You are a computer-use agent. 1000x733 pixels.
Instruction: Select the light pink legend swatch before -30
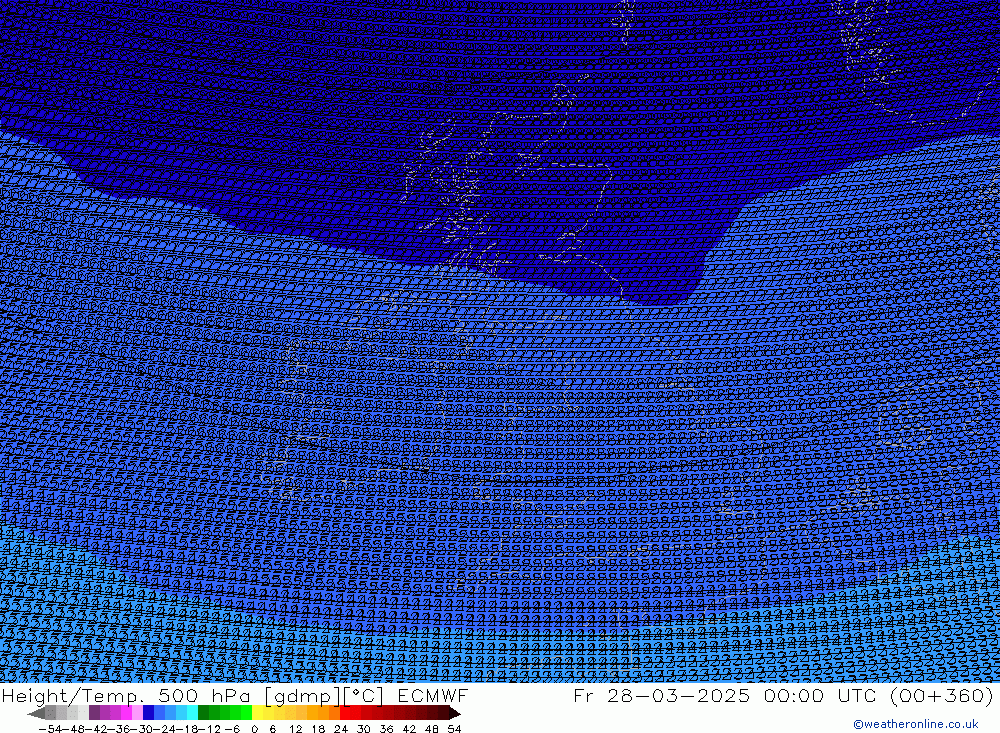click(x=137, y=713)
